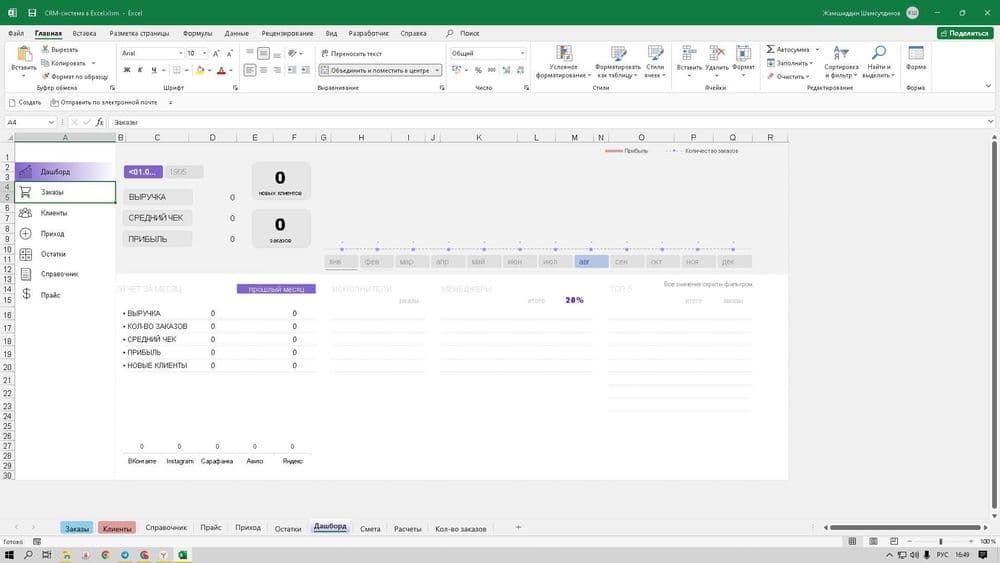Screen dimensions: 1000x563
Task: Click the Вырезать cut scissors icon
Action: pyautogui.click(x=45, y=49)
